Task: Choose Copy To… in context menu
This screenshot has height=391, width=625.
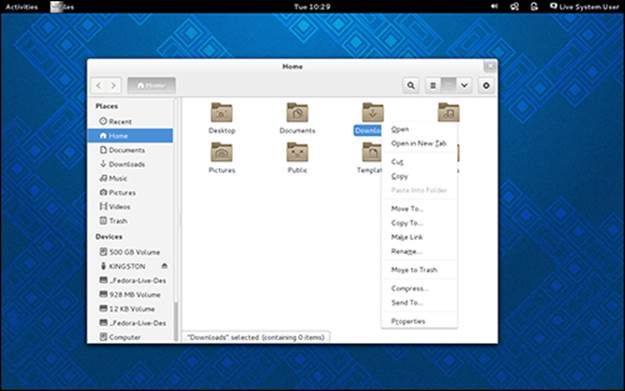Action: click(x=419, y=223)
